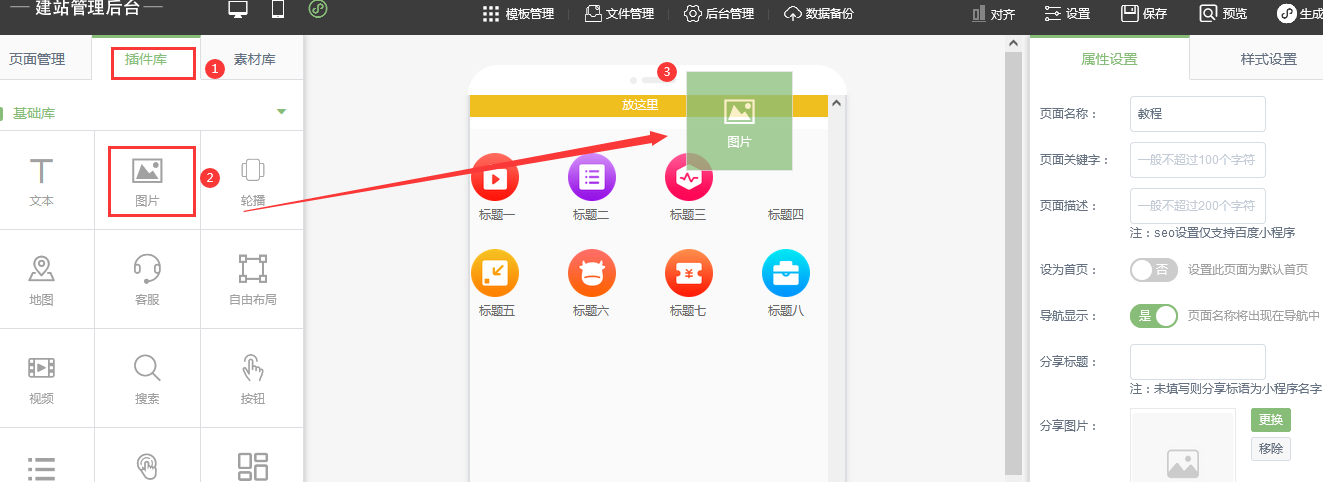Image resolution: width=1323 pixels, height=482 pixels.
Task: Select the 轮播 carousel plugin icon
Action: click(253, 180)
